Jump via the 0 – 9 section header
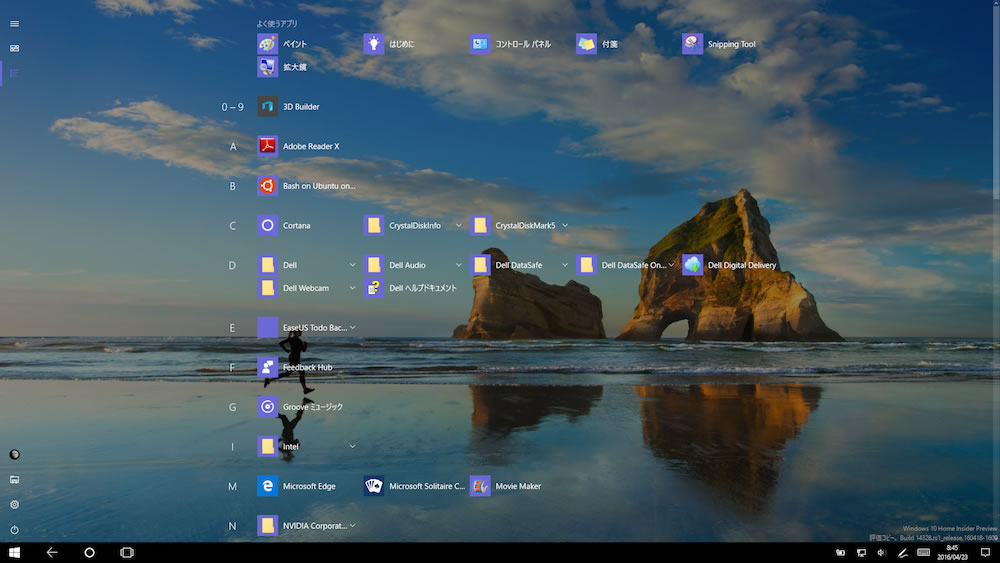This screenshot has width=1000, height=563. 232,106
